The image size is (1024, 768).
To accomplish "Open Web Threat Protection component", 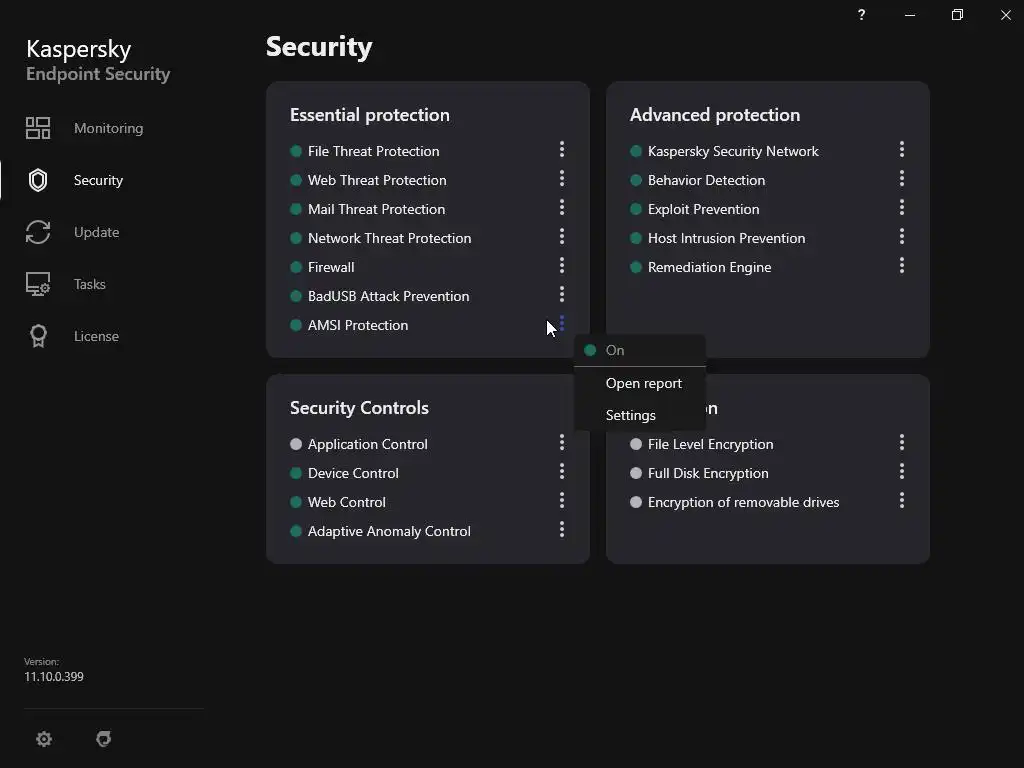I will click(377, 180).
